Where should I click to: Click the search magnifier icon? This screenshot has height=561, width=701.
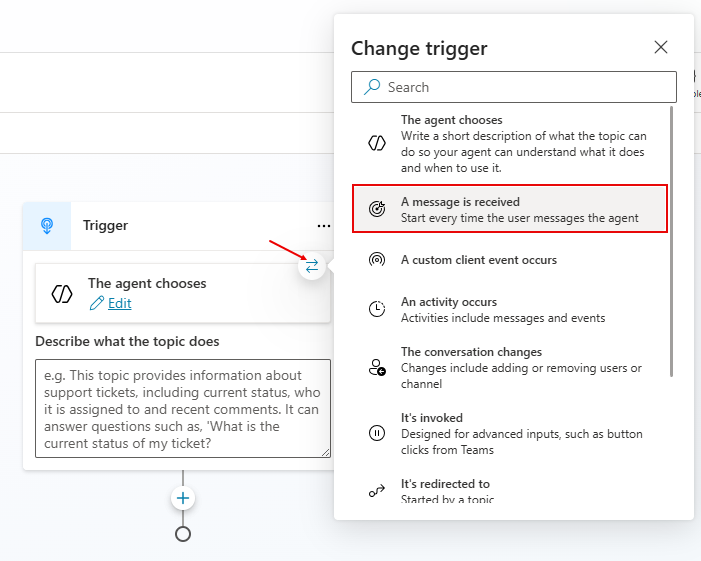(x=372, y=87)
